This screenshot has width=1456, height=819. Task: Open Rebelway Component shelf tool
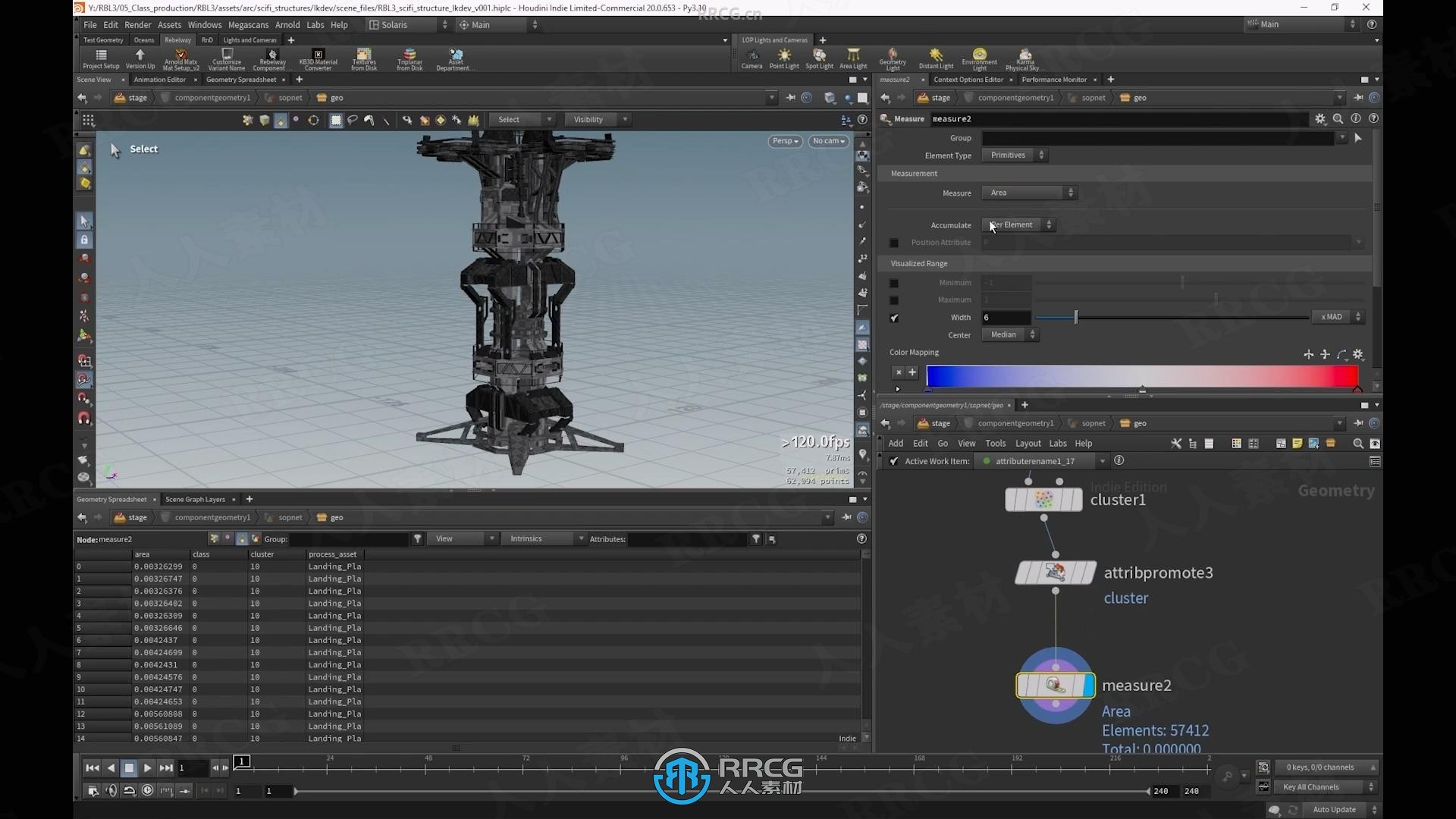(272, 59)
